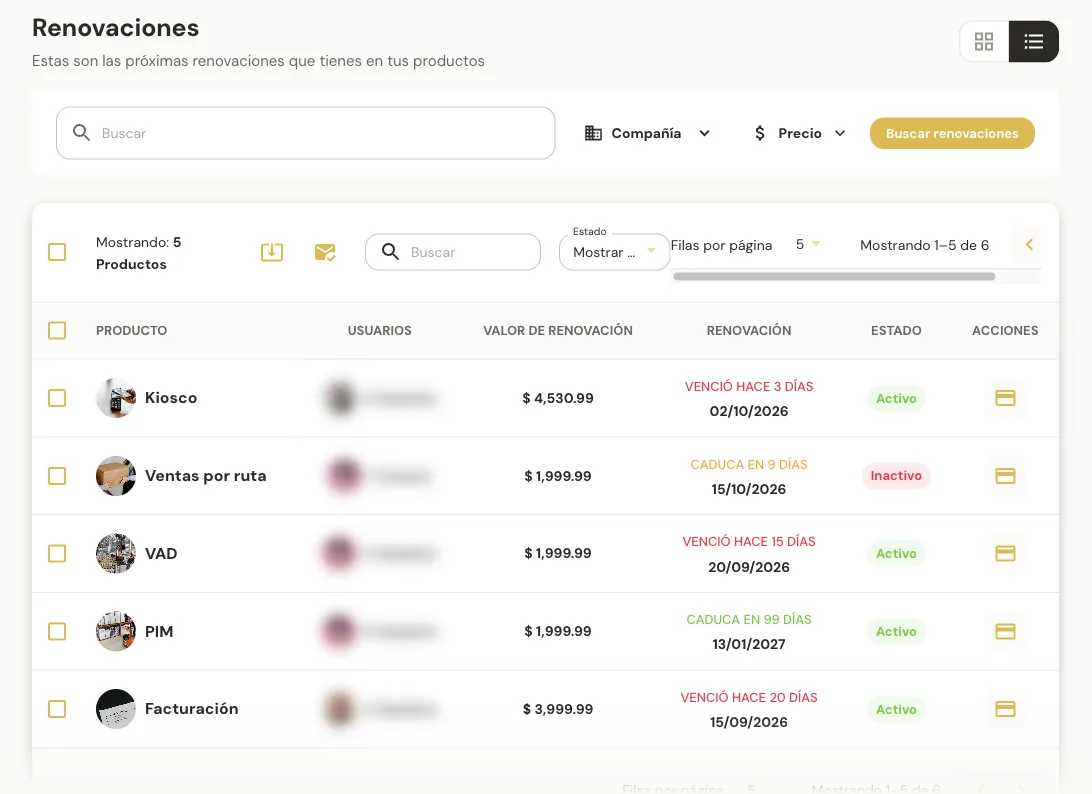Click the ESTADO column header
Viewport: 1092px width, 794px height.
click(x=896, y=330)
